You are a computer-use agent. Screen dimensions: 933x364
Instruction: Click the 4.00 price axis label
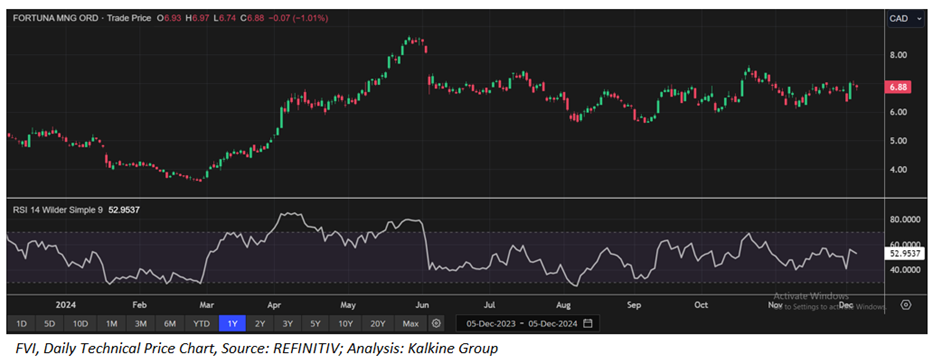coord(898,170)
